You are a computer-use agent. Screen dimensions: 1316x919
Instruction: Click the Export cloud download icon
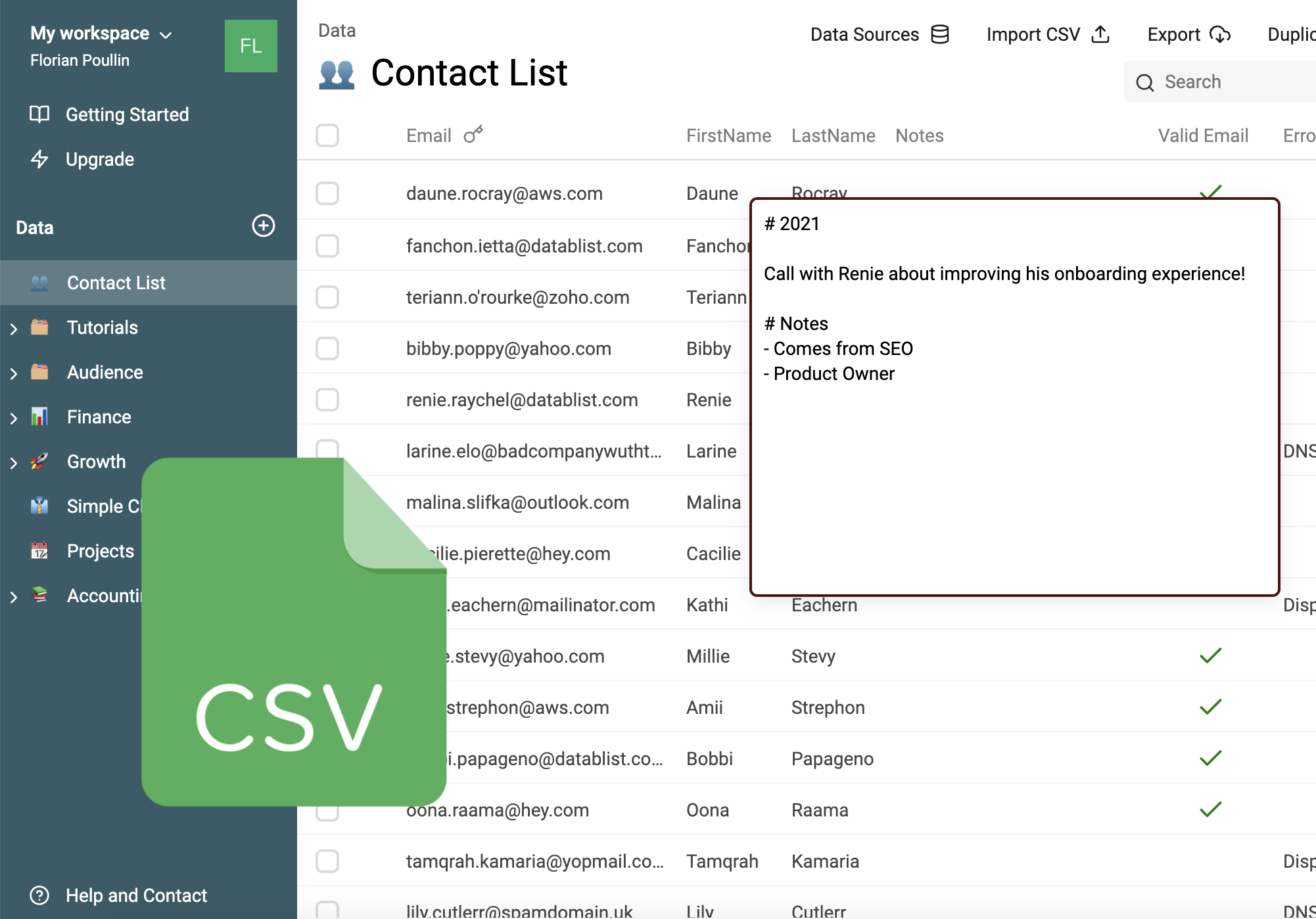click(x=1220, y=34)
